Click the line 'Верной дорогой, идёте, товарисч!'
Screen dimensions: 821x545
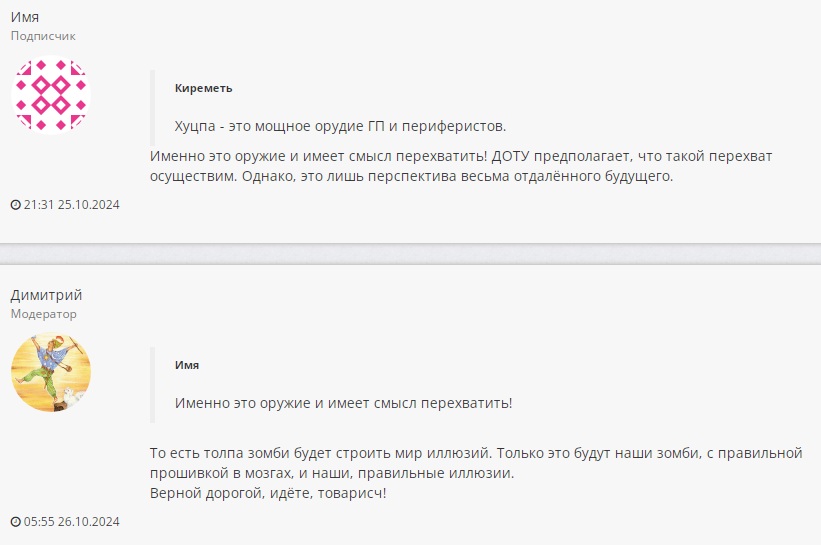(268, 493)
